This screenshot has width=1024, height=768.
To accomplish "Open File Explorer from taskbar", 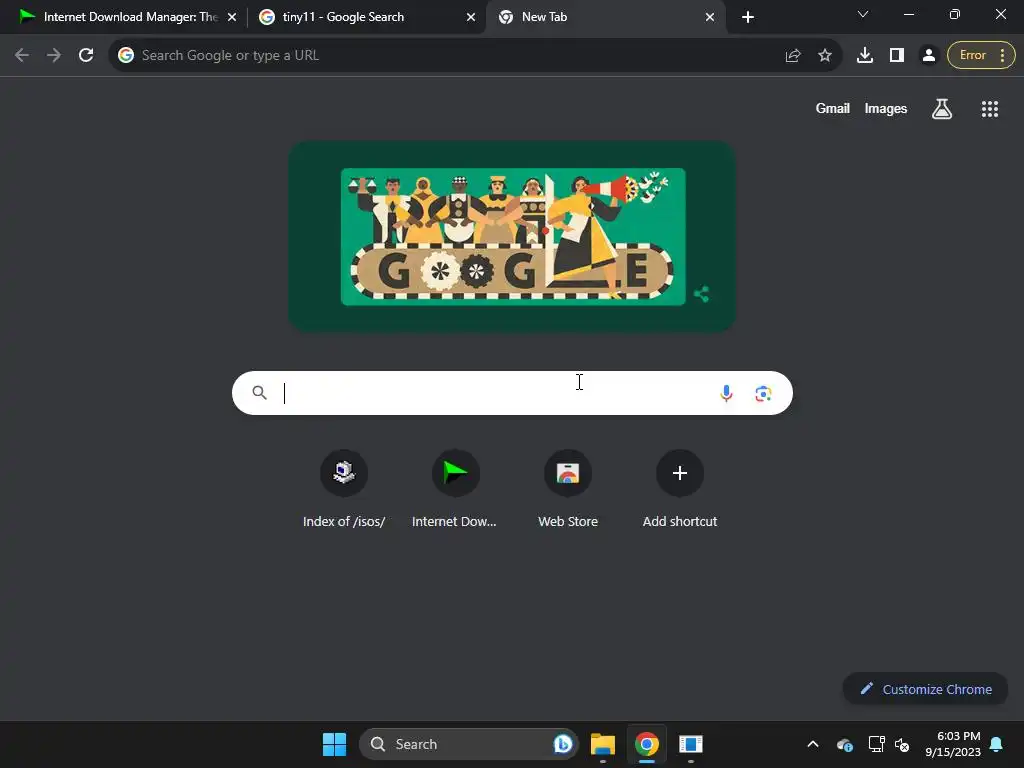I will click(x=603, y=744).
